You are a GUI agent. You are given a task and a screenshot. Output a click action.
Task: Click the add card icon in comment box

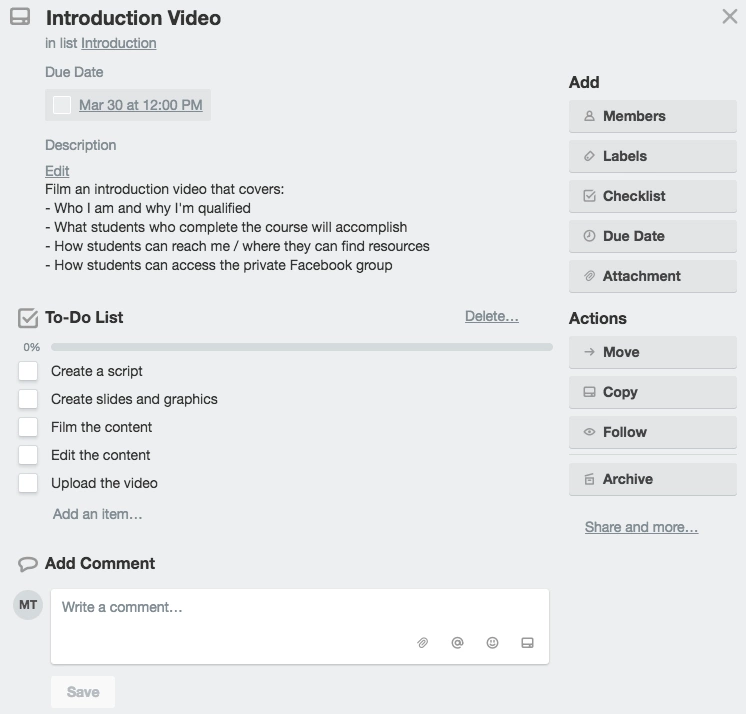tap(528, 643)
